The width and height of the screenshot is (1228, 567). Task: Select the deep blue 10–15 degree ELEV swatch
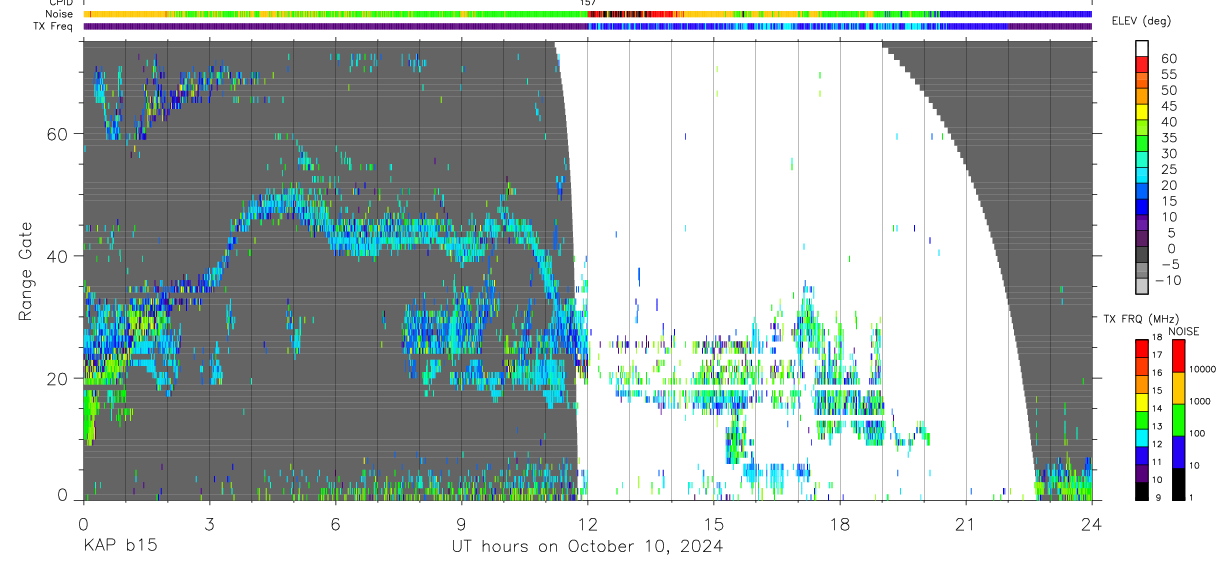pos(1142,208)
